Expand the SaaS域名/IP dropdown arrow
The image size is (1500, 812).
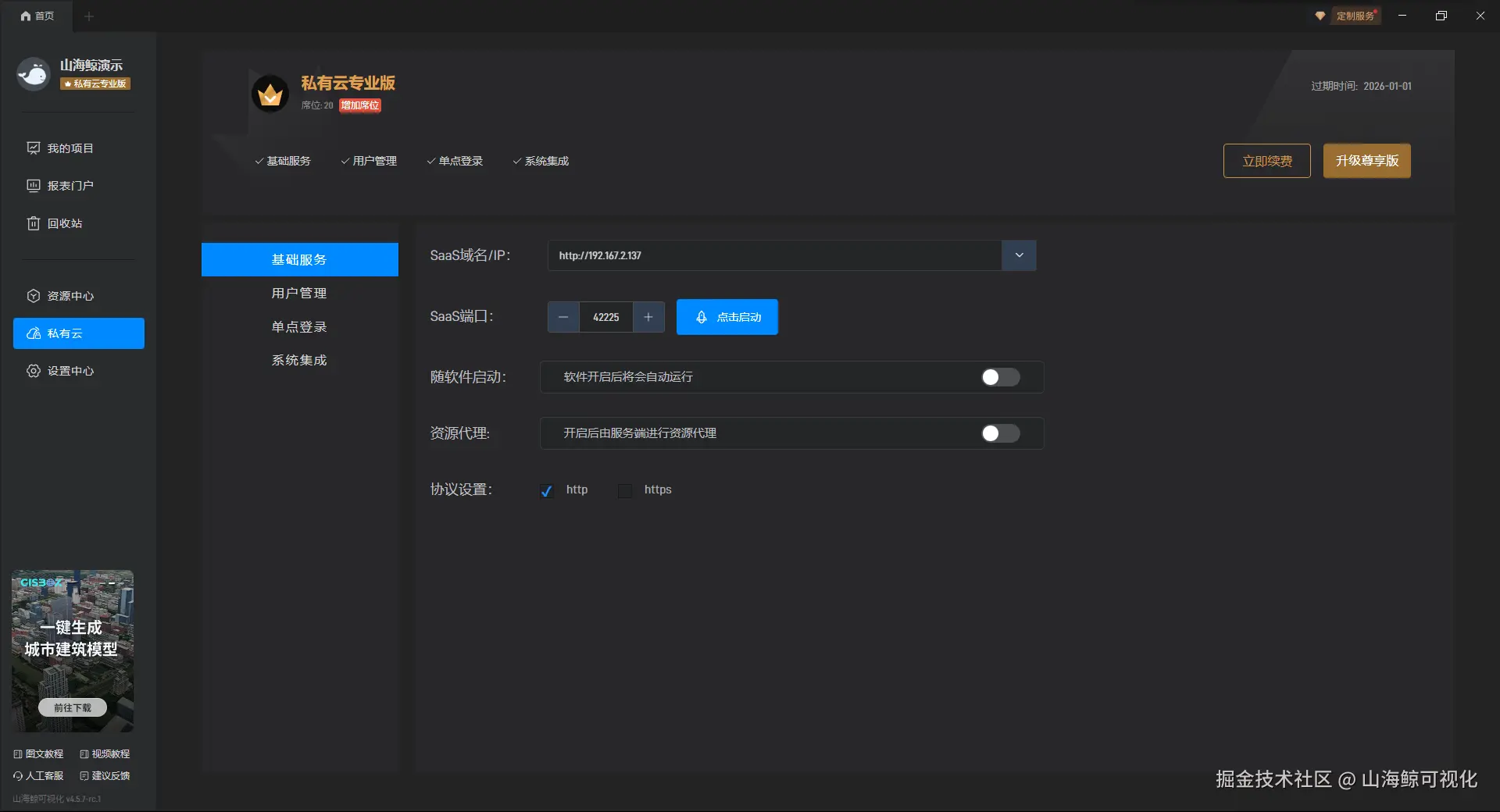click(1019, 255)
